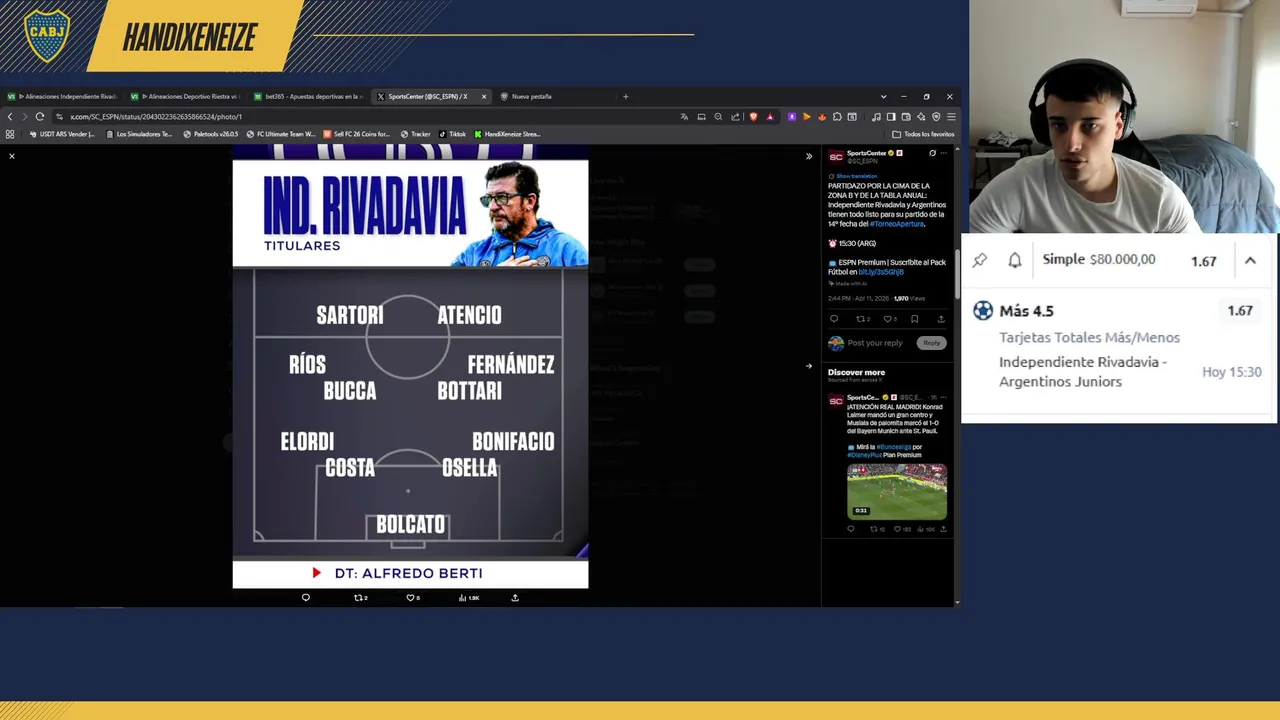The width and height of the screenshot is (1280, 720).
Task: Repost from the sidebar post actions row
Action: [862, 319]
